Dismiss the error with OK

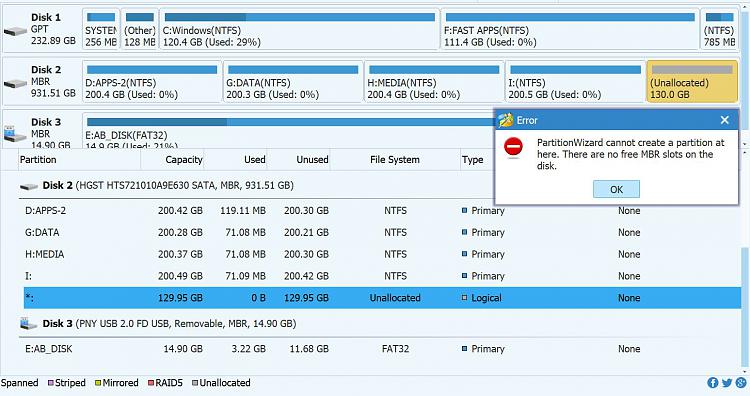point(616,189)
